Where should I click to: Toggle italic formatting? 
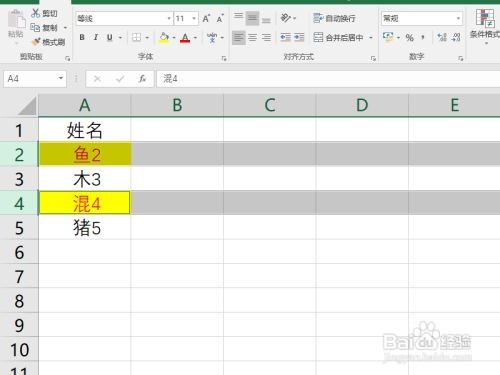click(x=96, y=37)
